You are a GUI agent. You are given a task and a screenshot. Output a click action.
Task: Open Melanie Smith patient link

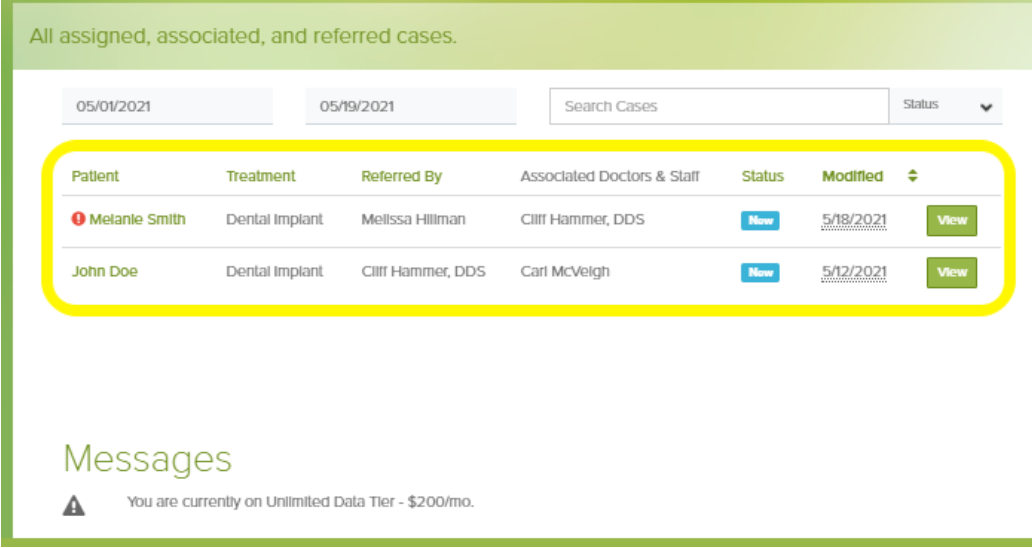coord(138,220)
